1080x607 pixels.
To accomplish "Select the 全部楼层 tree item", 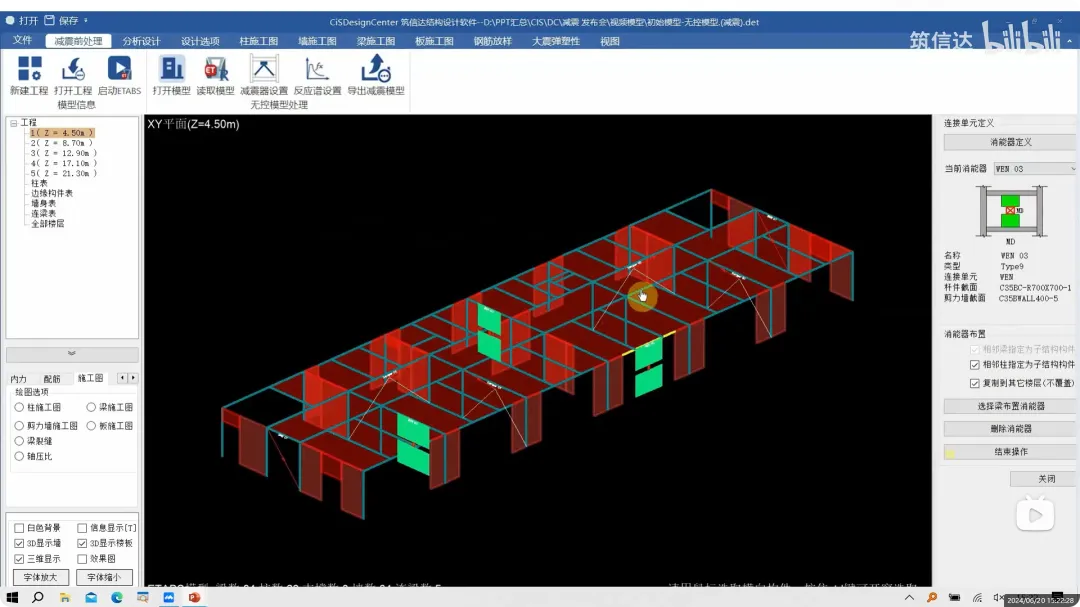I will 47,224.
